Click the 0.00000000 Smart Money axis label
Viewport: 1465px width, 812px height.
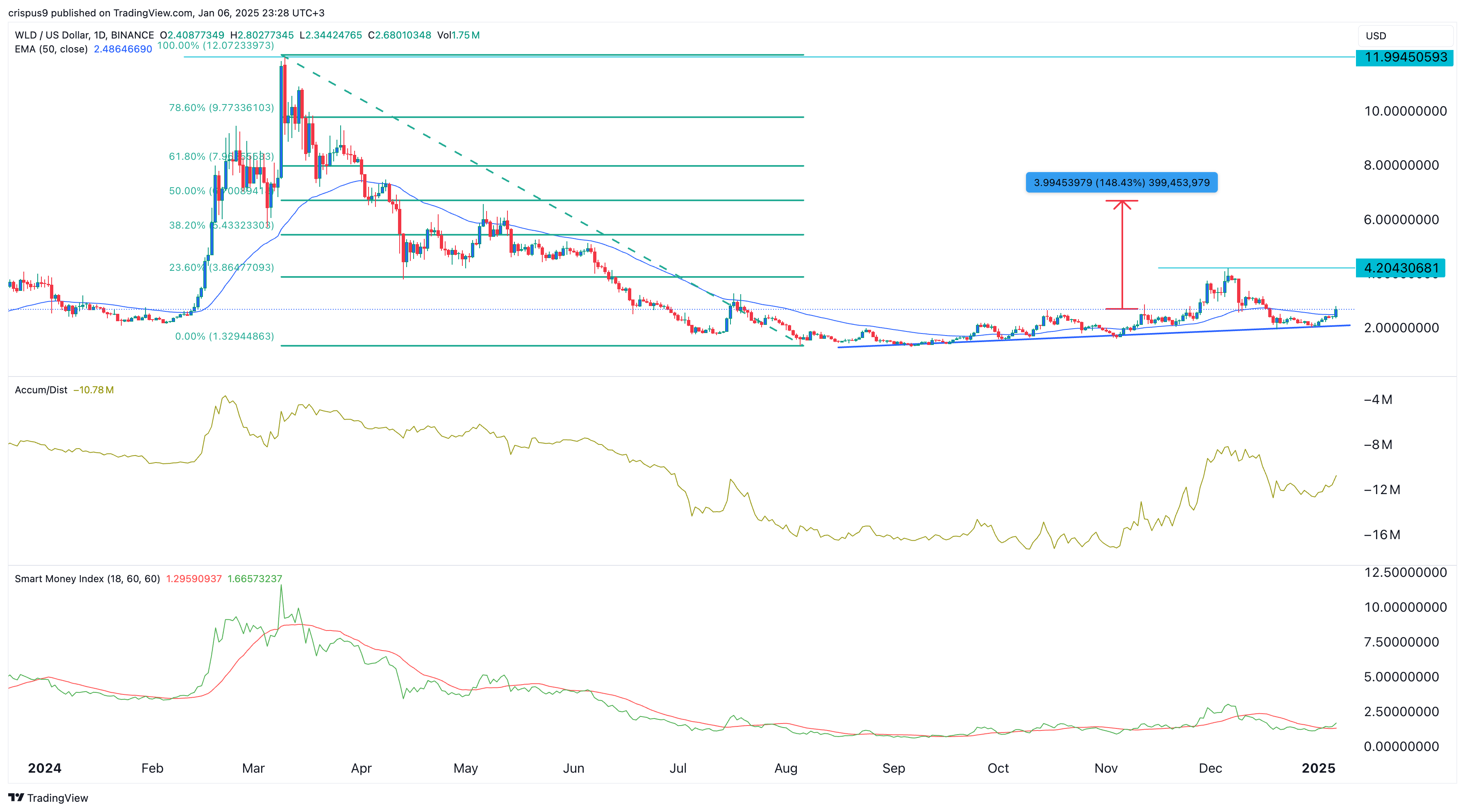pyautogui.click(x=1401, y=746)
